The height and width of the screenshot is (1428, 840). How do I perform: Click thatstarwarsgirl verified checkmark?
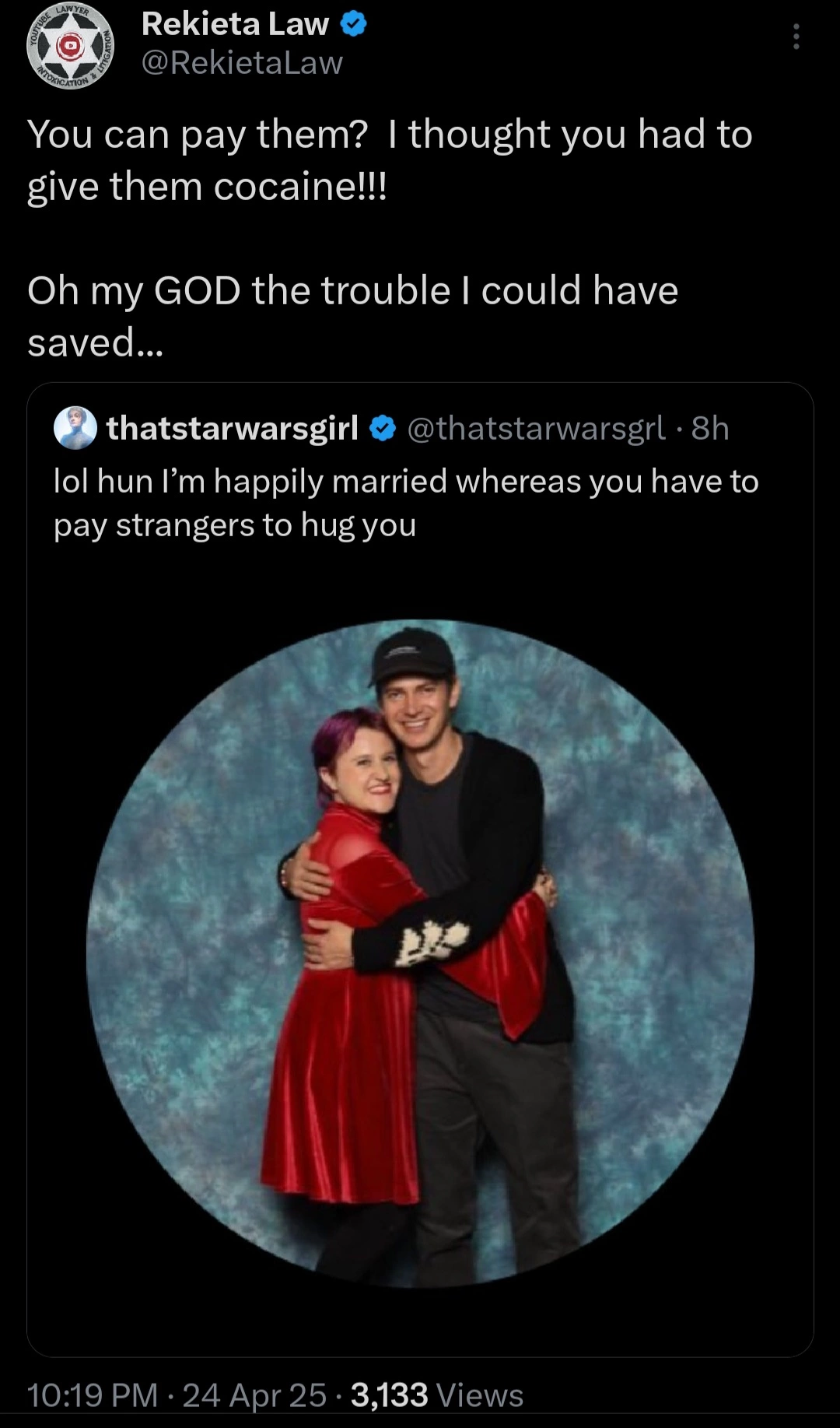tap(382, 428)
